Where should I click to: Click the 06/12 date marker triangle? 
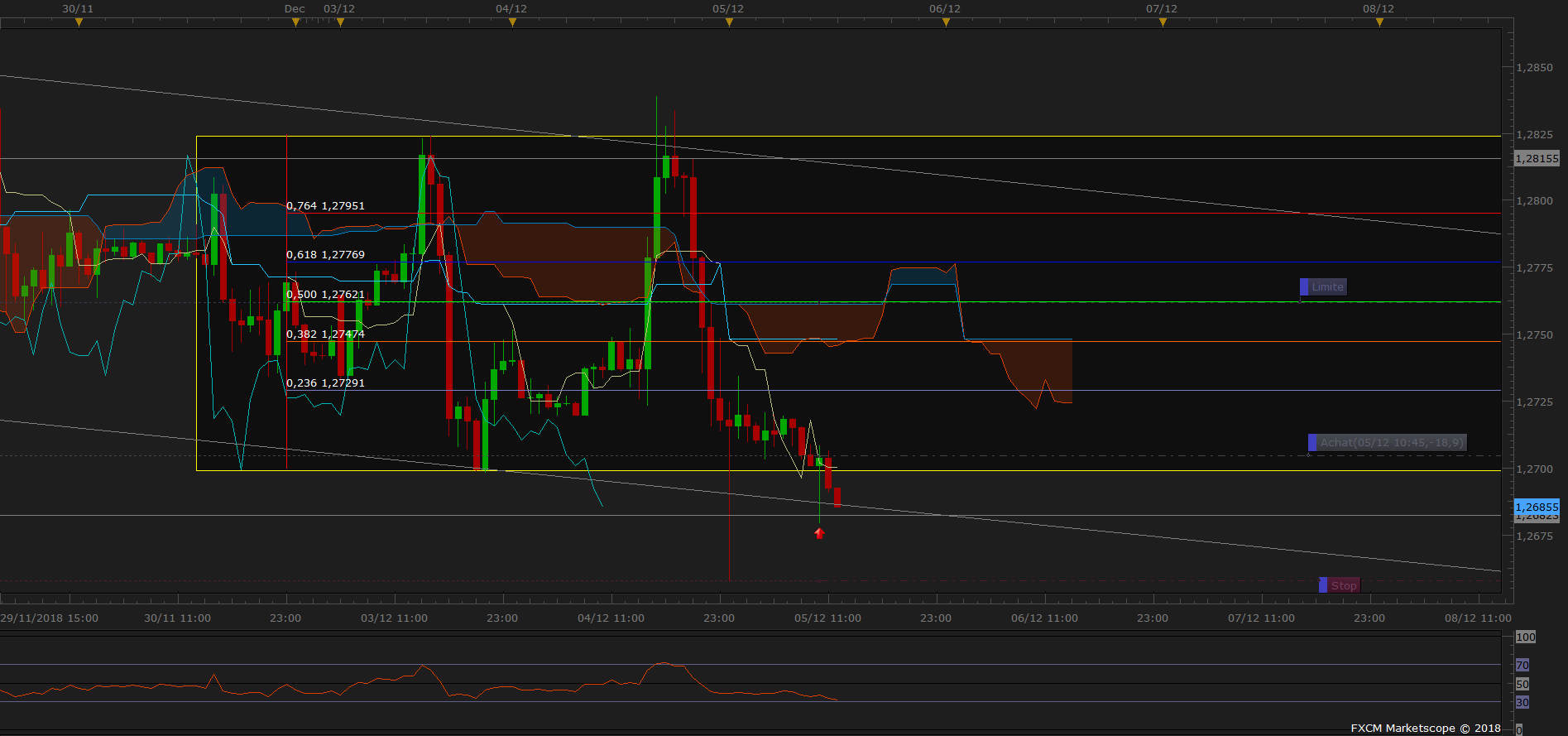click(x=946, y=22)
